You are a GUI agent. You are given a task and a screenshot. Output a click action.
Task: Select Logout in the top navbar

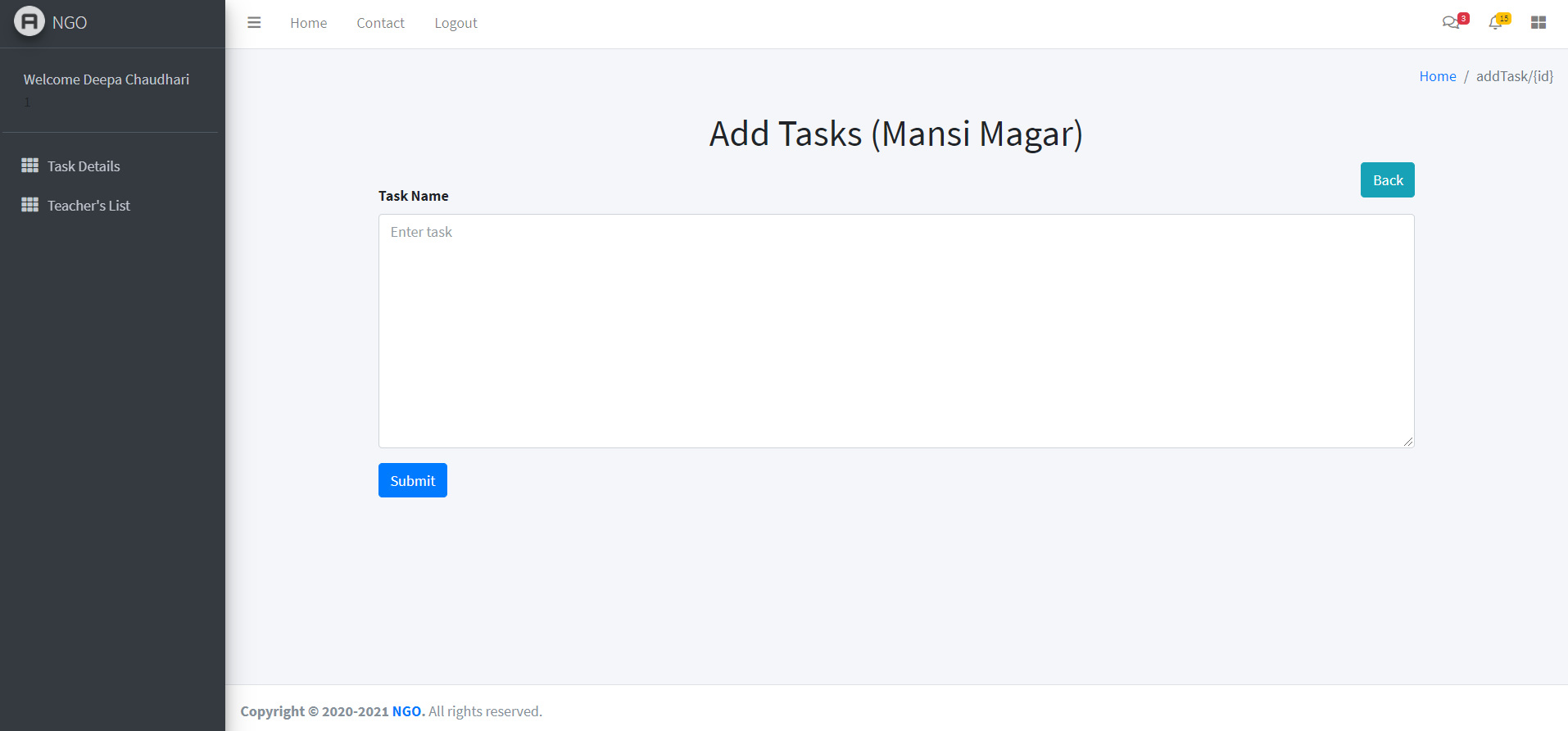455,23
